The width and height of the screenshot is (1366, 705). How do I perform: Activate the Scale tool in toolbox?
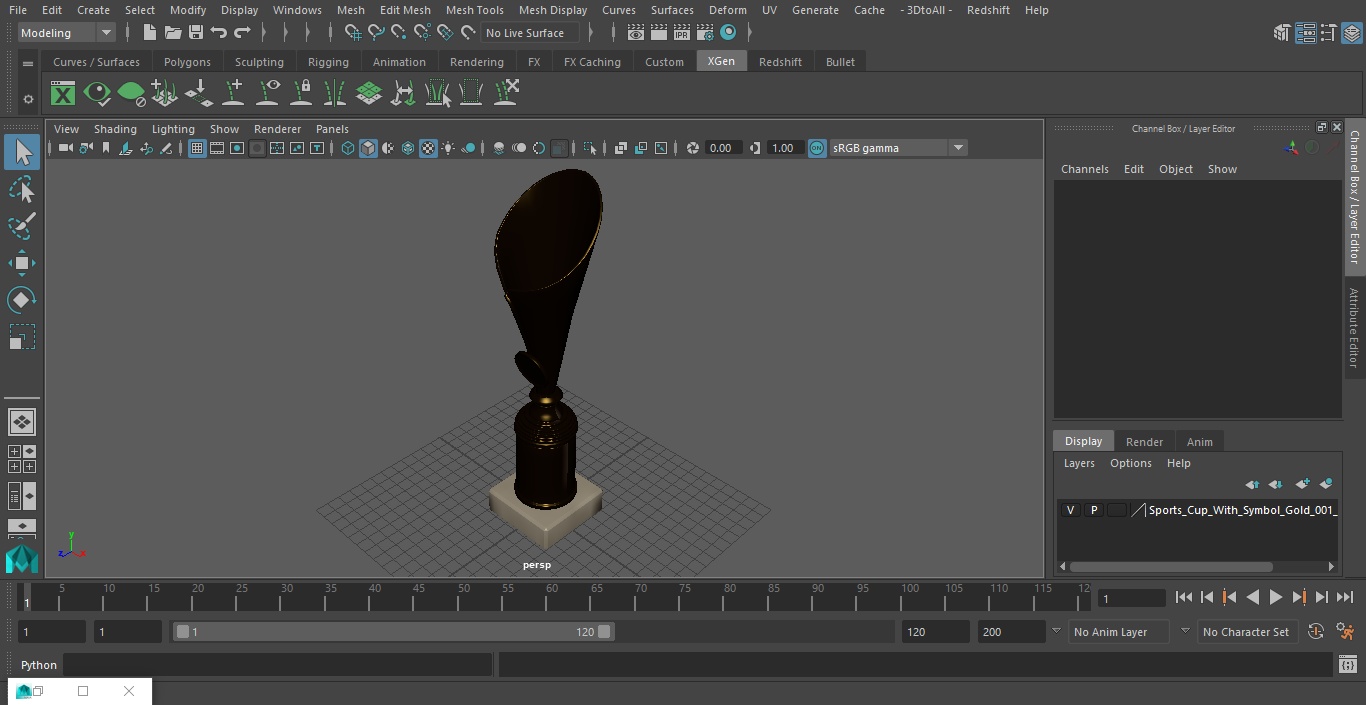point(22,337)
